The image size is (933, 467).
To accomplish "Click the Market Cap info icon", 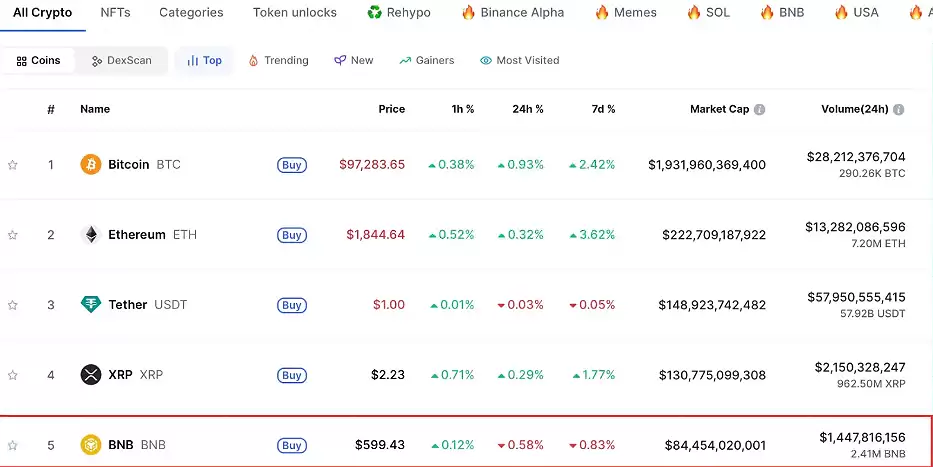I will pos(759,110).
